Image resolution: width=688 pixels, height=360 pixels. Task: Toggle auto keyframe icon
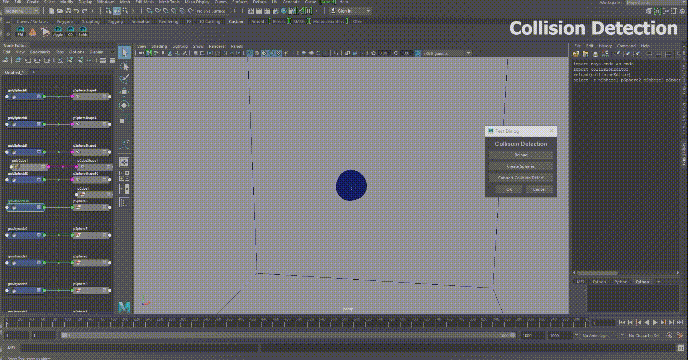click(x=670, y=336)
